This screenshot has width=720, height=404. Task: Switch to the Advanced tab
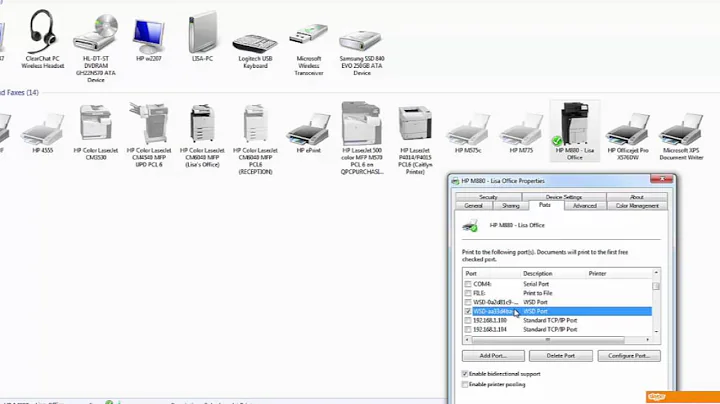tap(585, 206)
